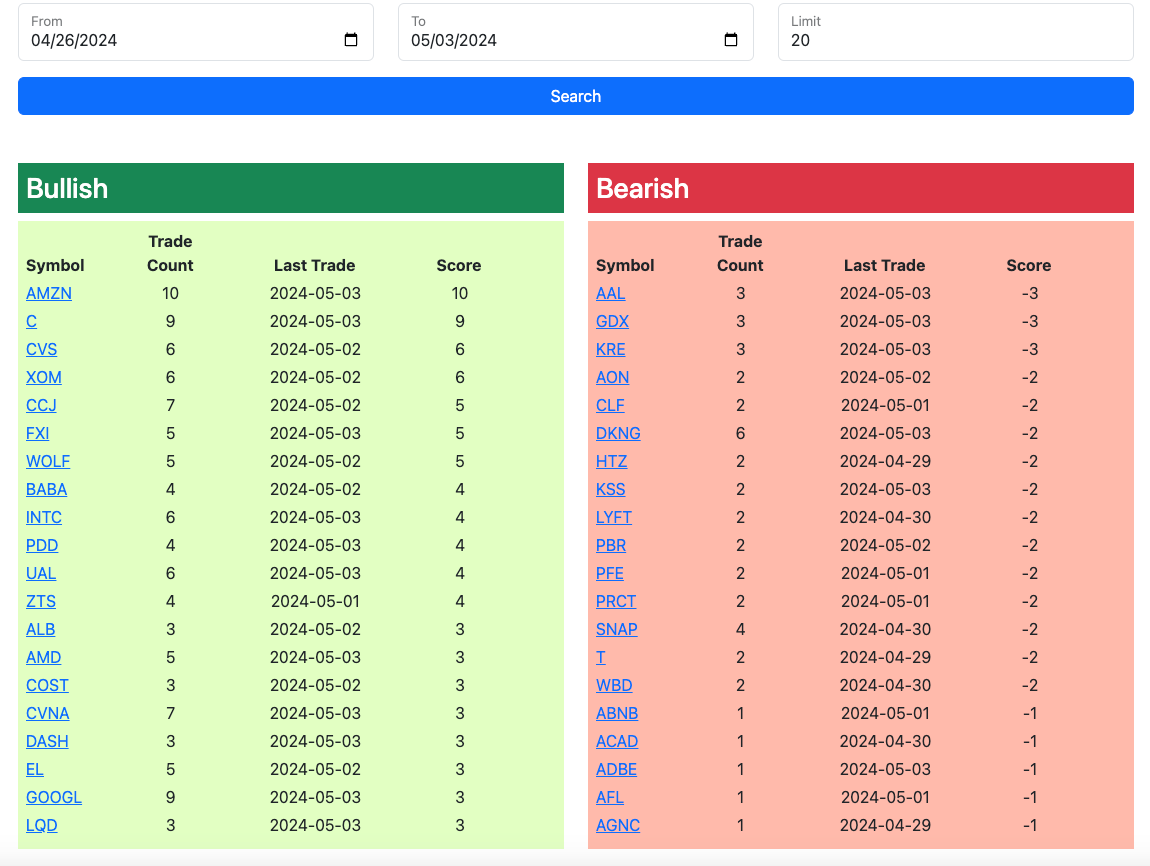
Task: Click the Bearish table Score header
Action: (1028, 265)
